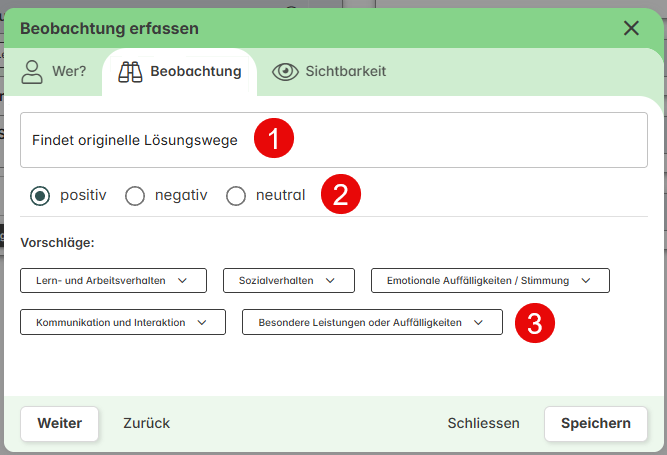Click the Weiter button
The height and width of the screenshot is (455, 667).
pyautogui.click(x=60, y=424)
